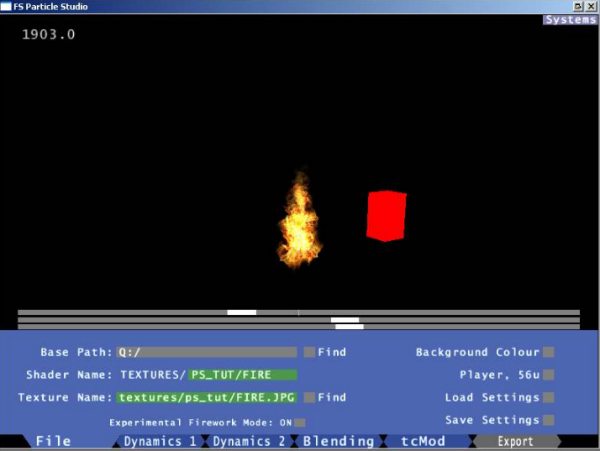The height and width of the screenshot is (451, 600).
Task: Open the Dynamics 2 tab
Action: [x=248, y=441]
